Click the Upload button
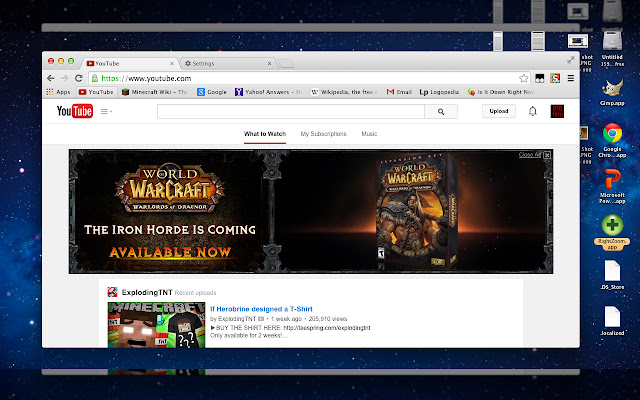The height and width of the screenshot is (400, 640). (499, 111)
